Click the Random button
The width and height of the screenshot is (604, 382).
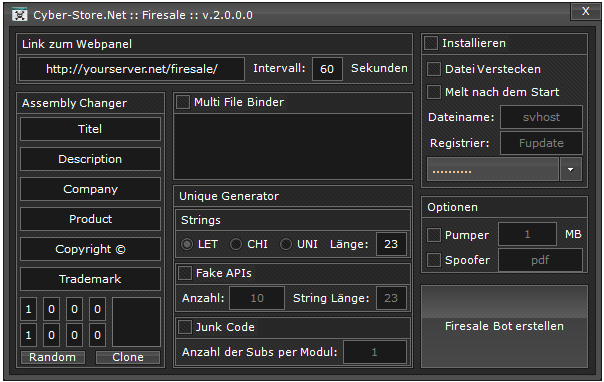[53, 357]
